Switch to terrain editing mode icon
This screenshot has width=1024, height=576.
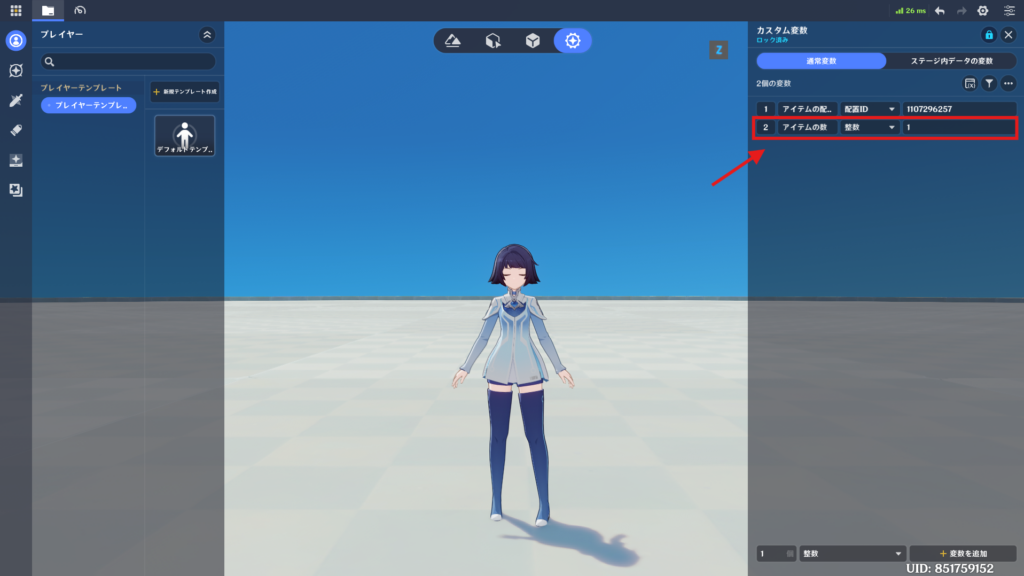(x=453, y=40)
